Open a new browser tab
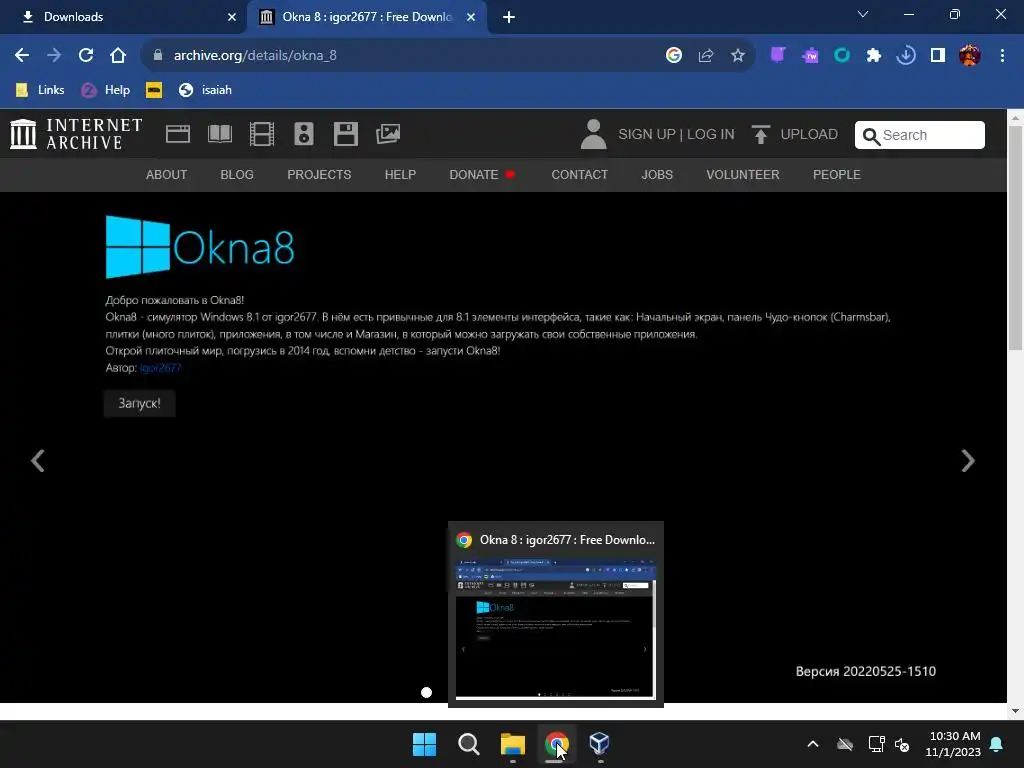1024x768 pixels. tap(509, 17)
